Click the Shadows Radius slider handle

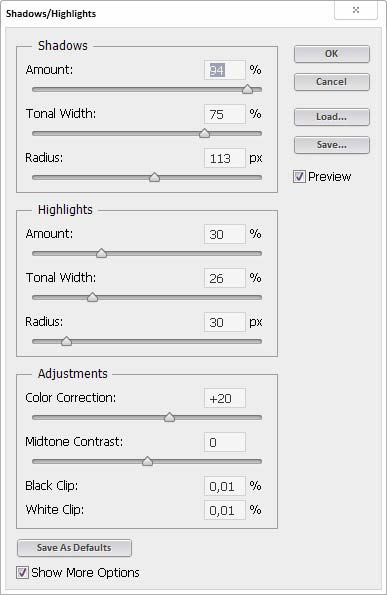pos(154,177)
